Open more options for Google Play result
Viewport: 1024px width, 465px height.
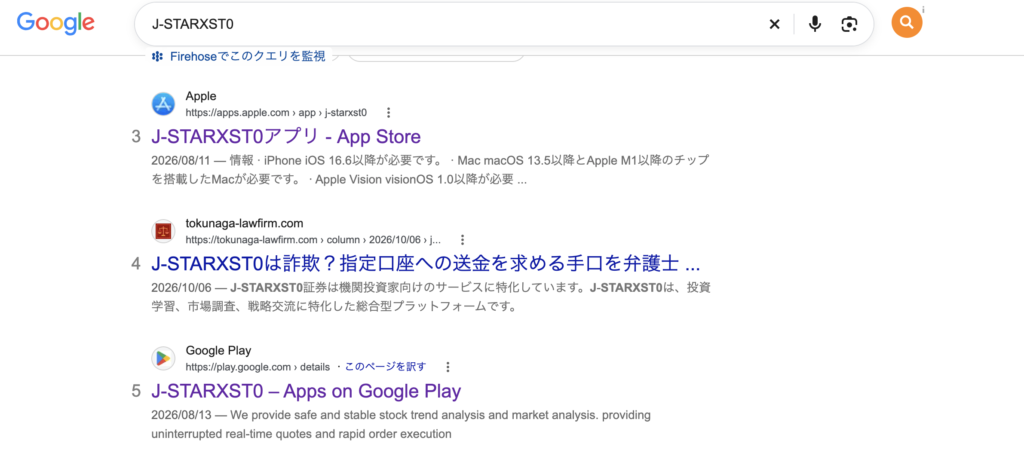(x=448, y=366)
